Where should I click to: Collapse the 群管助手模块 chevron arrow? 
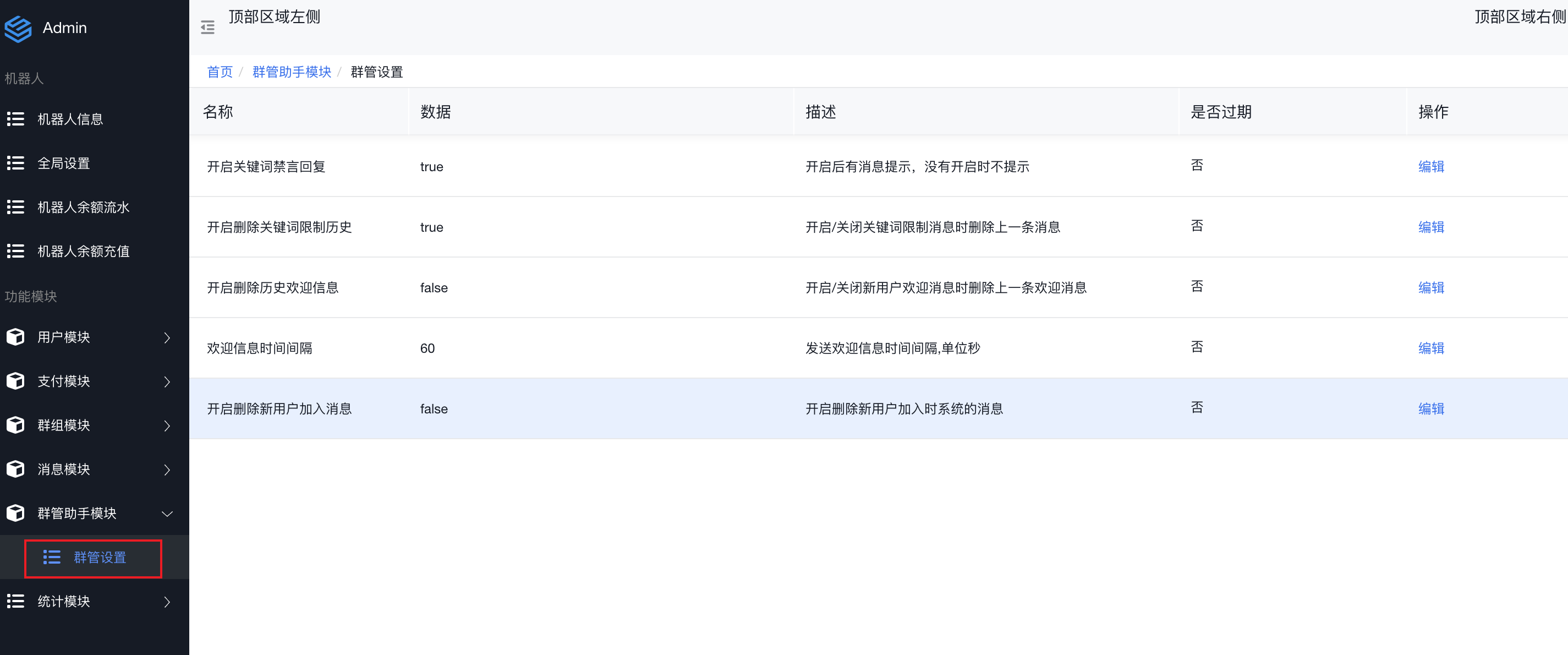[167, 514]
